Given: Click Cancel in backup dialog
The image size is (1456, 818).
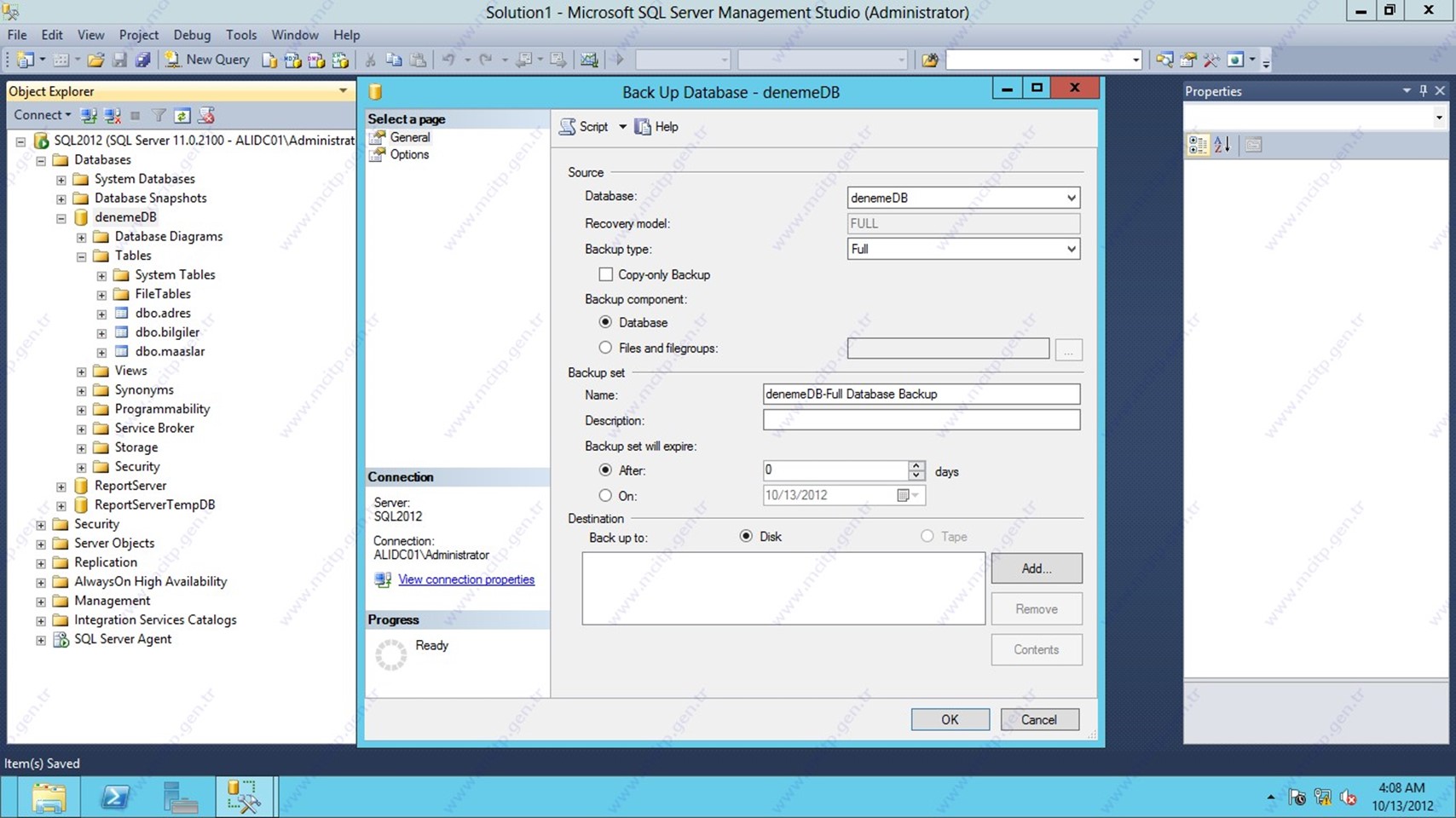Looking at the screenshot, I should 1039,719.
